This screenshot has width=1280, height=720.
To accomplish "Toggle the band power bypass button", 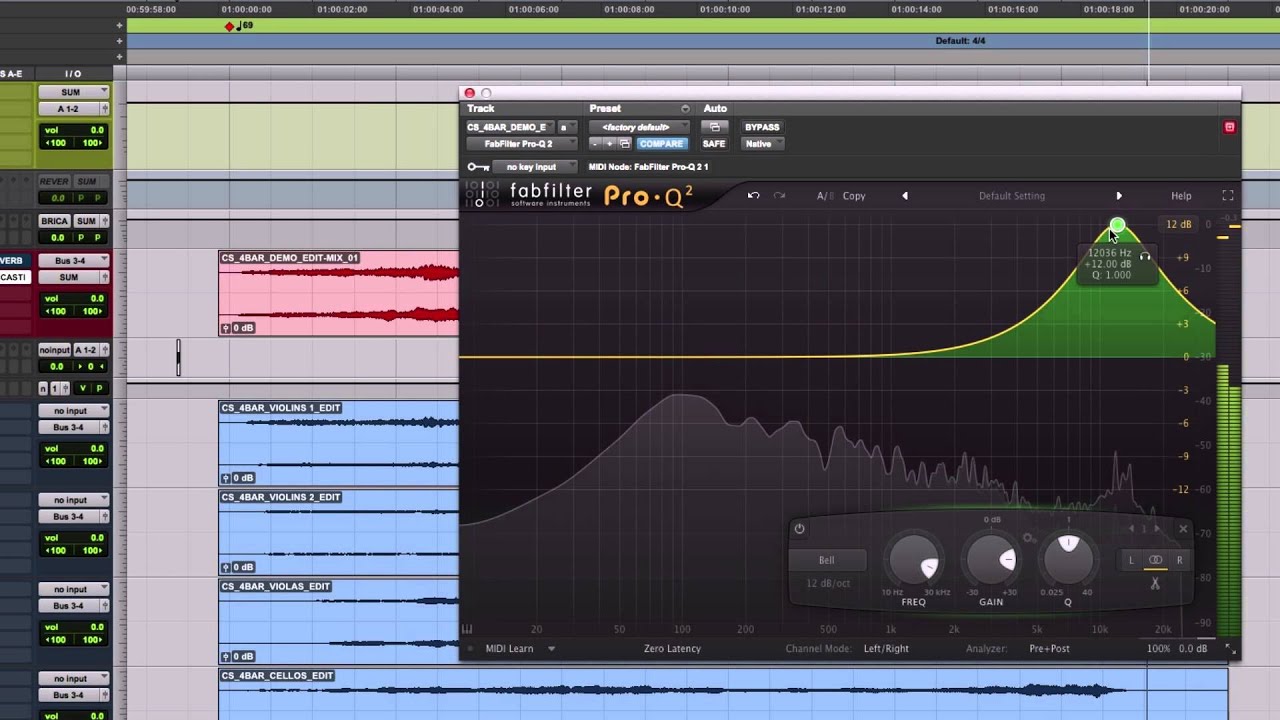I will 799,529.
